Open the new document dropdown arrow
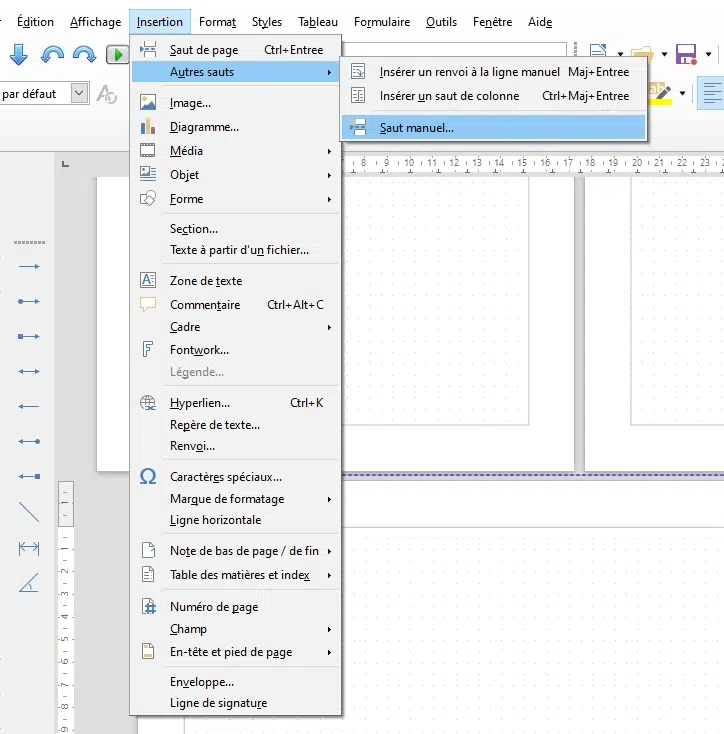Screen dimensions: 724x734 pos(621,54)
